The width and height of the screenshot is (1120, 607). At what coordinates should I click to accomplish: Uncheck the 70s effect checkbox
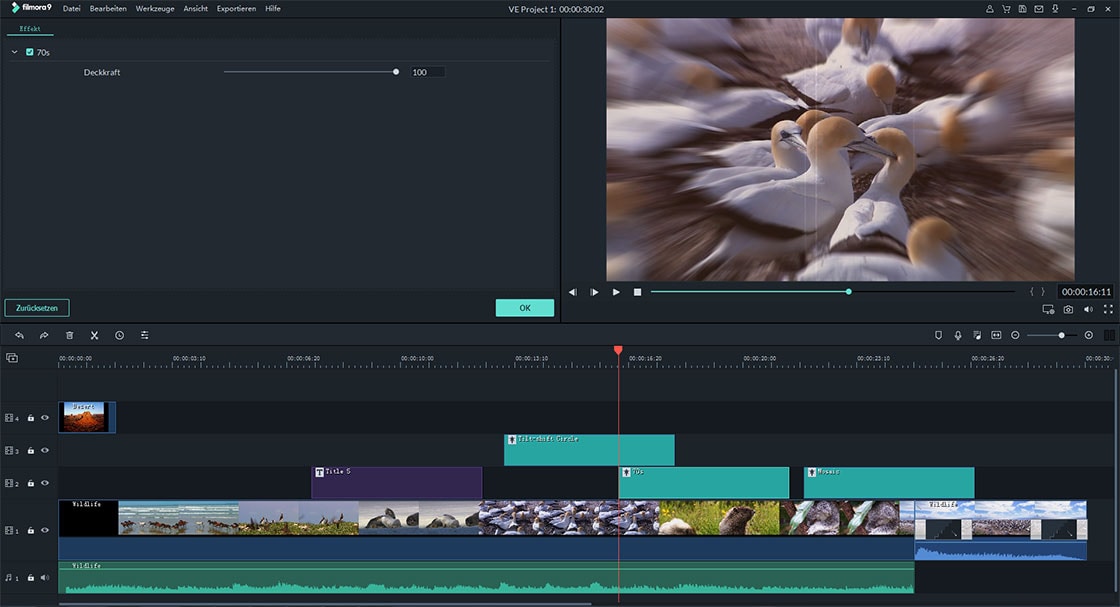point(29,52)
